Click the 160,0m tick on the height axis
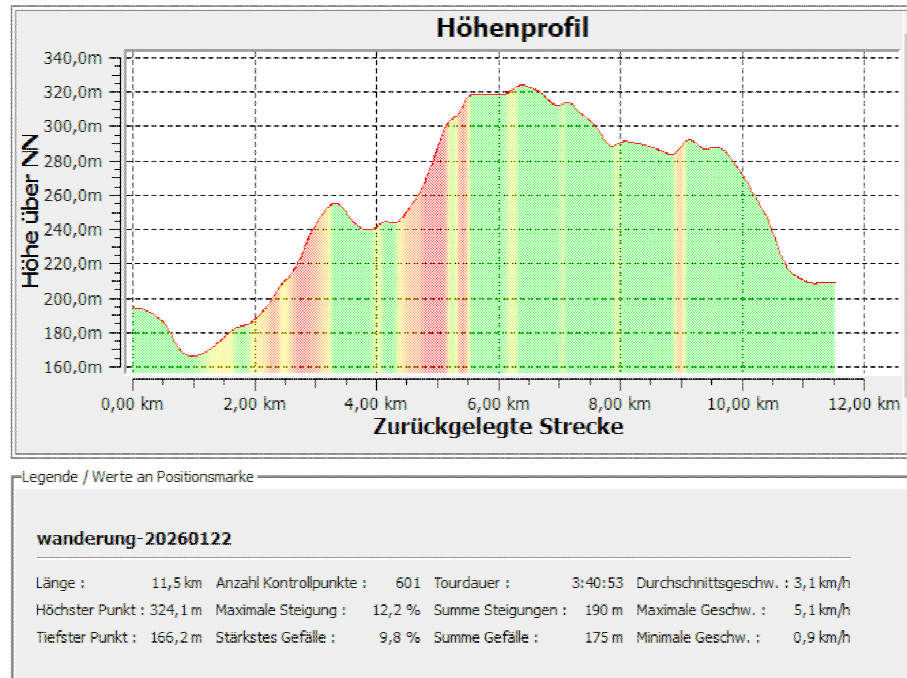This screenshot has height=678, width=907. 74,367
